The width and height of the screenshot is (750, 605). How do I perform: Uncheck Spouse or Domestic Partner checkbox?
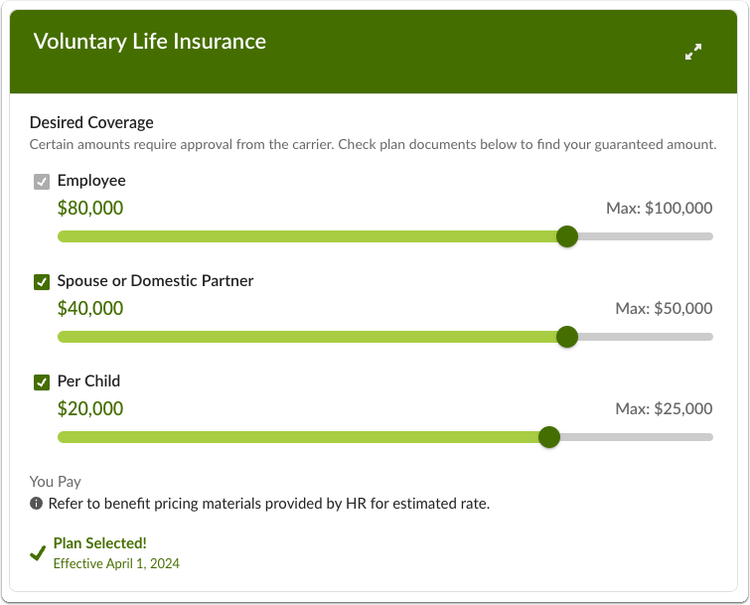click(42, 282)
